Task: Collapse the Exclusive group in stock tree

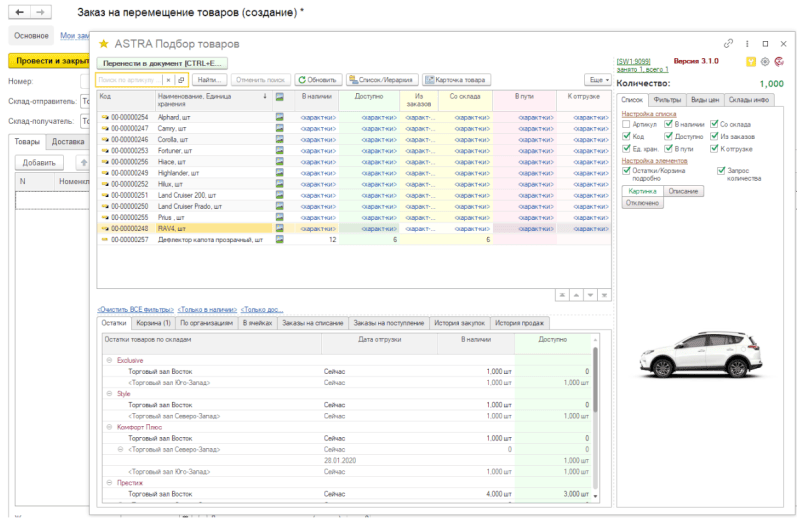Action: coord(109,359)
